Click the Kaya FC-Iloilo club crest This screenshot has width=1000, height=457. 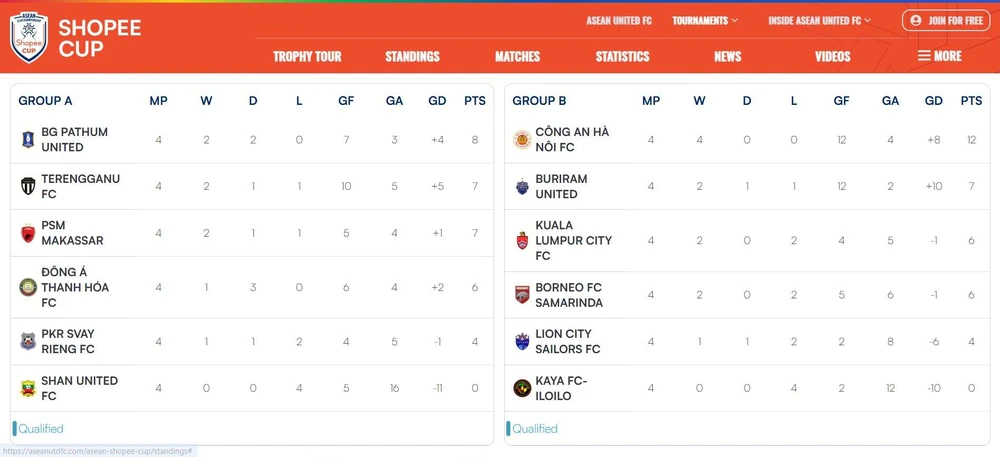click(x=522, y=389)
